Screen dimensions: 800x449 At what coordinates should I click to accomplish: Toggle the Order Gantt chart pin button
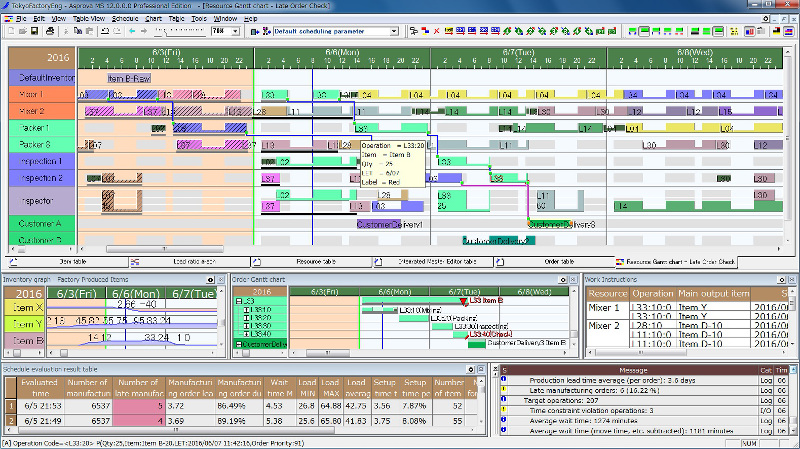(563, 280)
